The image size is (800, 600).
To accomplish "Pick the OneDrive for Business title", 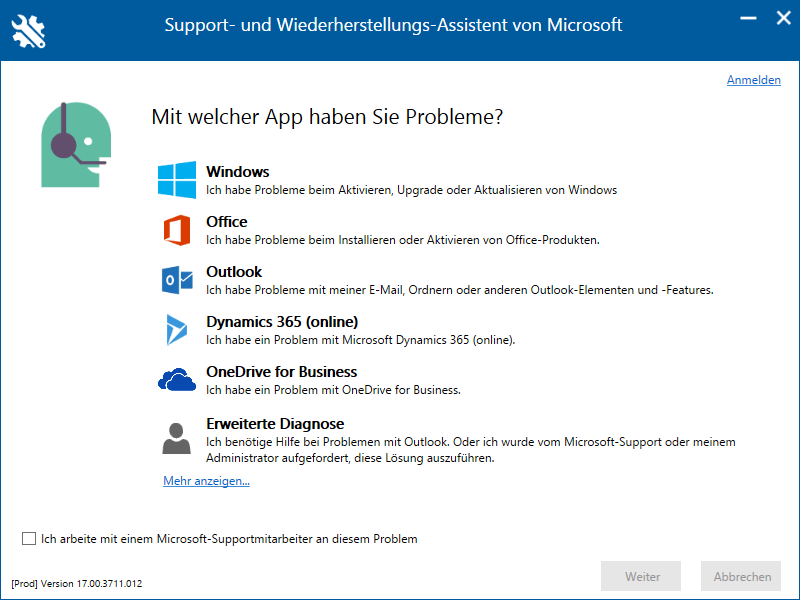I will click(x=281, y=372).
